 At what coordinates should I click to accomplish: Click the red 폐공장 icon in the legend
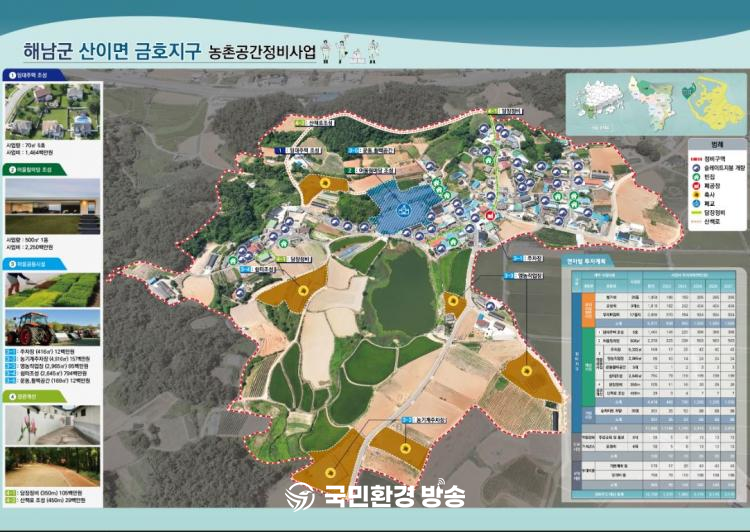point(696,186)
